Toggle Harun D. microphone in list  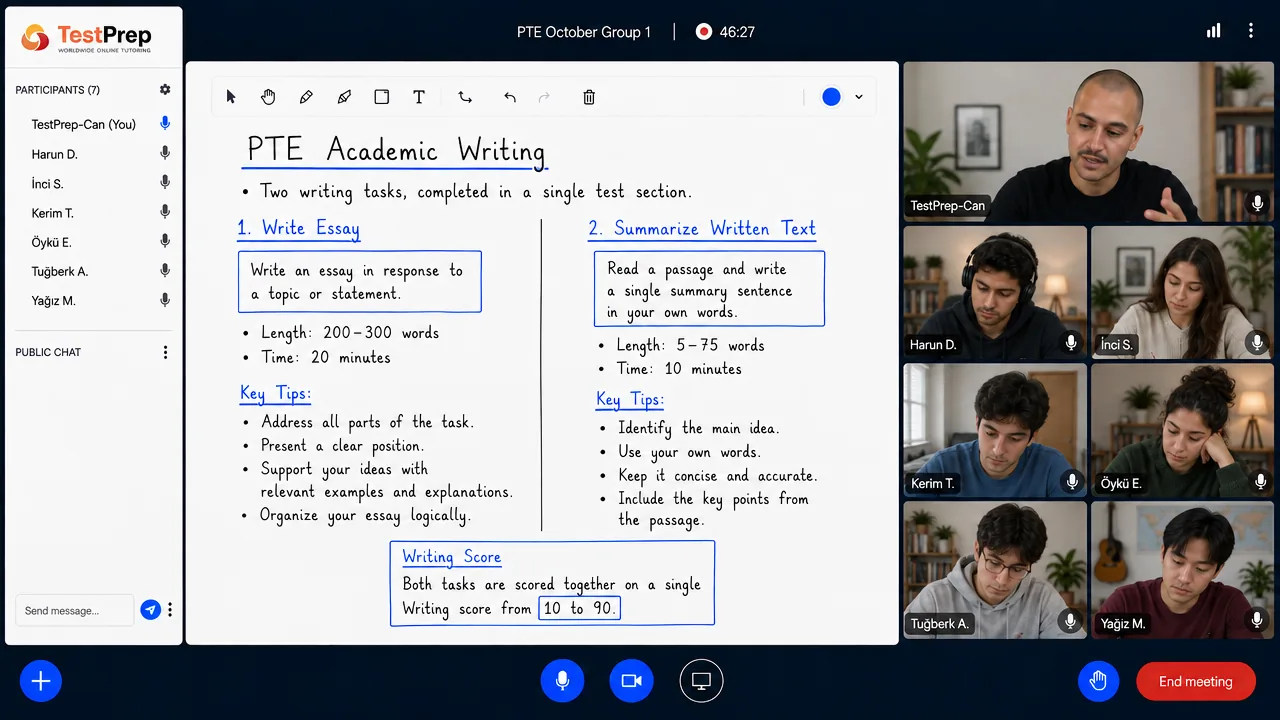tap(165, 153)
